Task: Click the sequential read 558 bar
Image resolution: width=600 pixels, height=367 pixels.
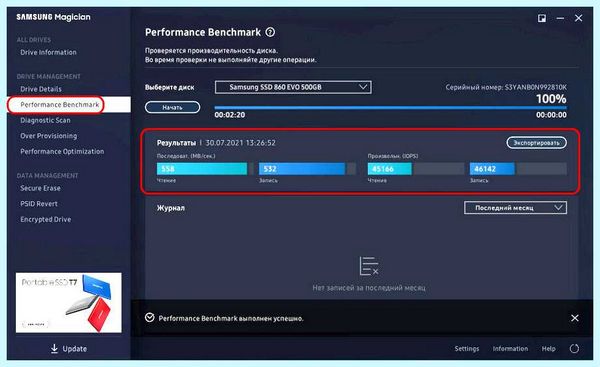Action: point(205,169)
